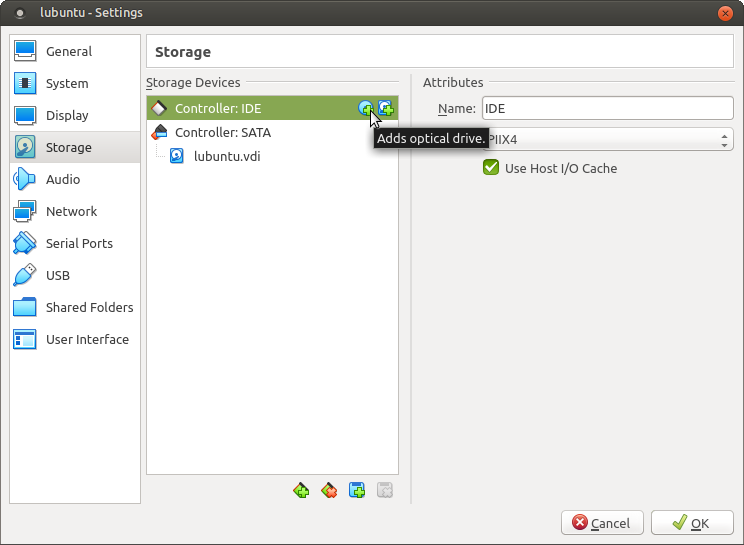Click the Storage page heading
The height and width of the screenshot is (545, 744).
pyautogui.click(x=183, y=52)
